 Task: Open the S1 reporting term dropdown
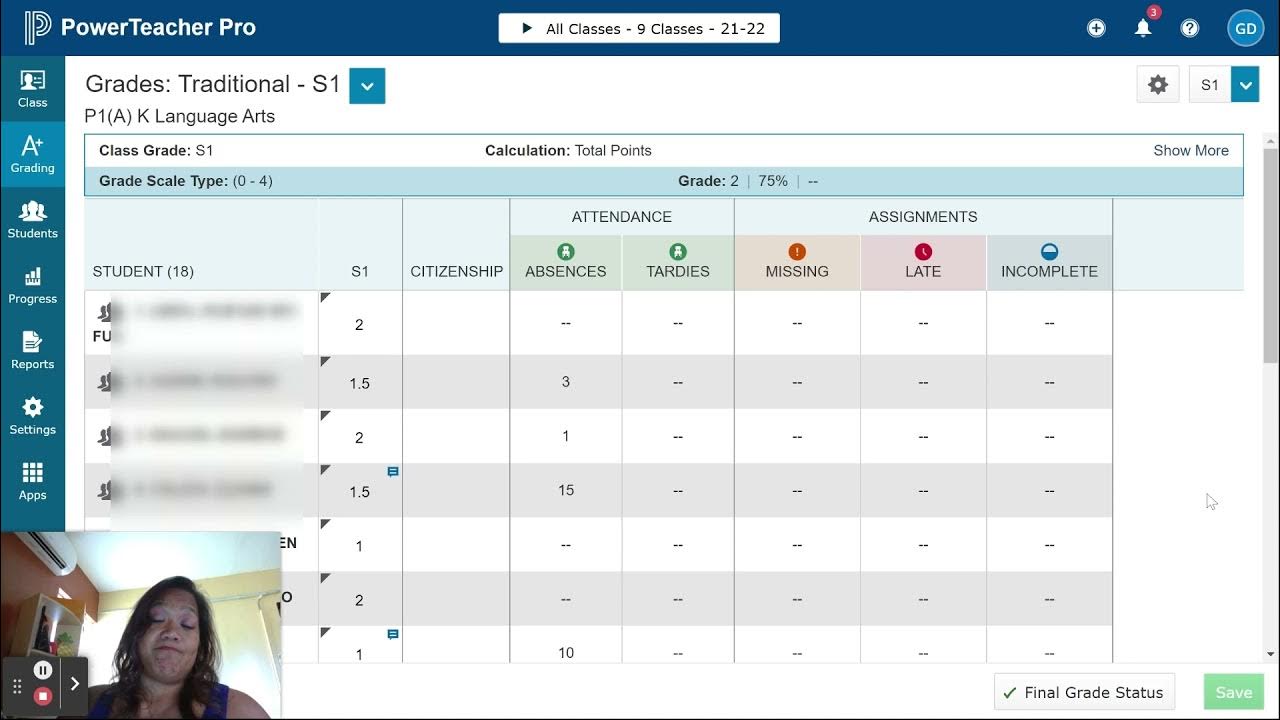1245,85
